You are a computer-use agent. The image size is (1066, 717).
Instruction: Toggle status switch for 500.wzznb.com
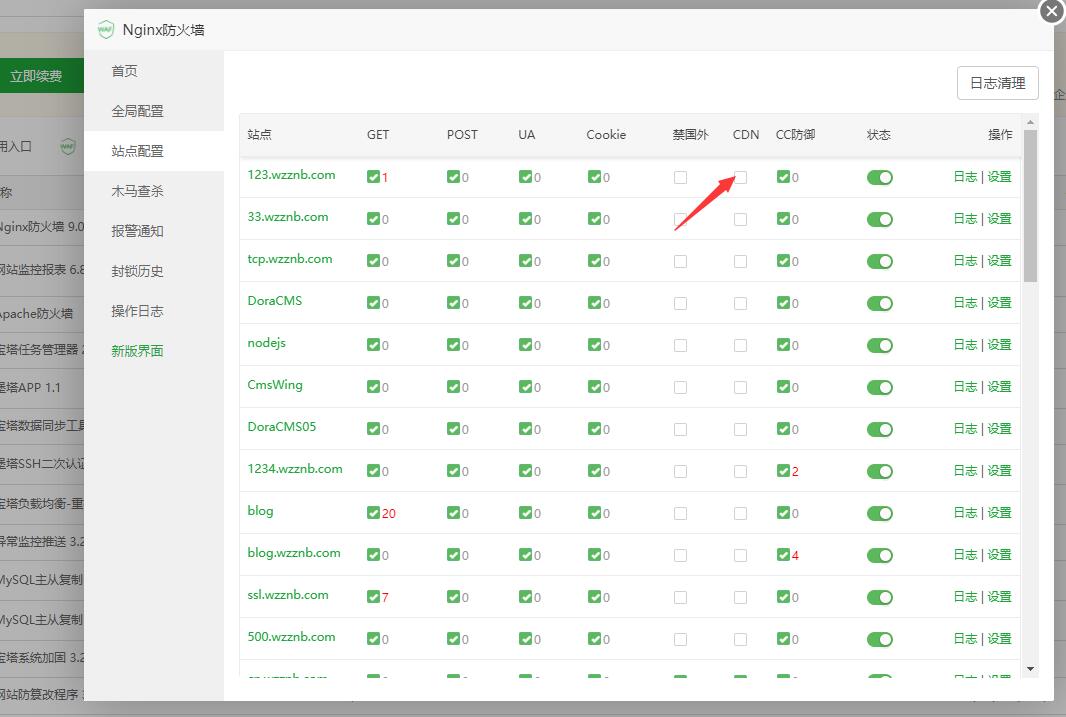pos(880,640)
